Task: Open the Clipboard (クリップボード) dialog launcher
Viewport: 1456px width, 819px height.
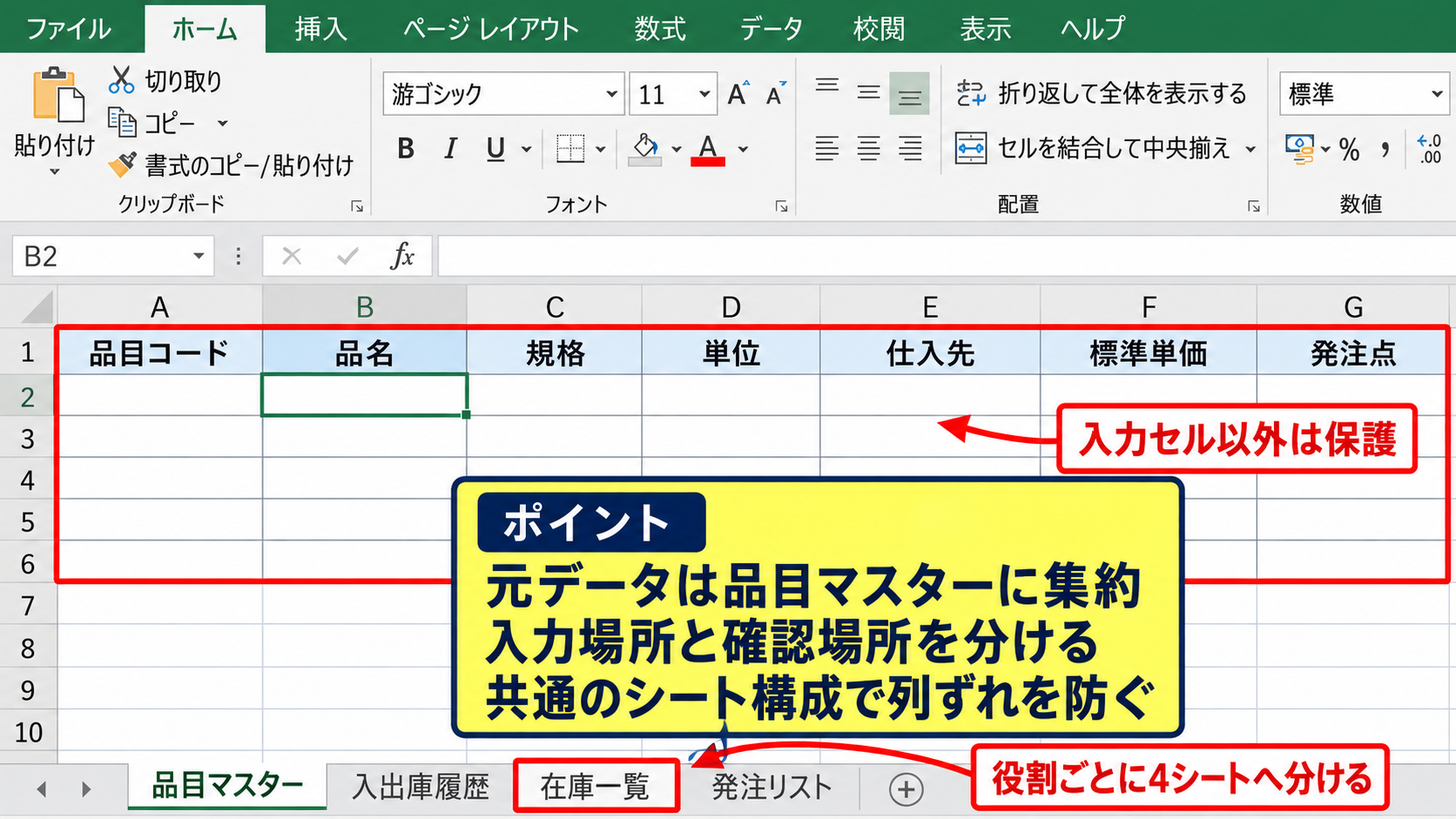Action: [x=357, y=206]
